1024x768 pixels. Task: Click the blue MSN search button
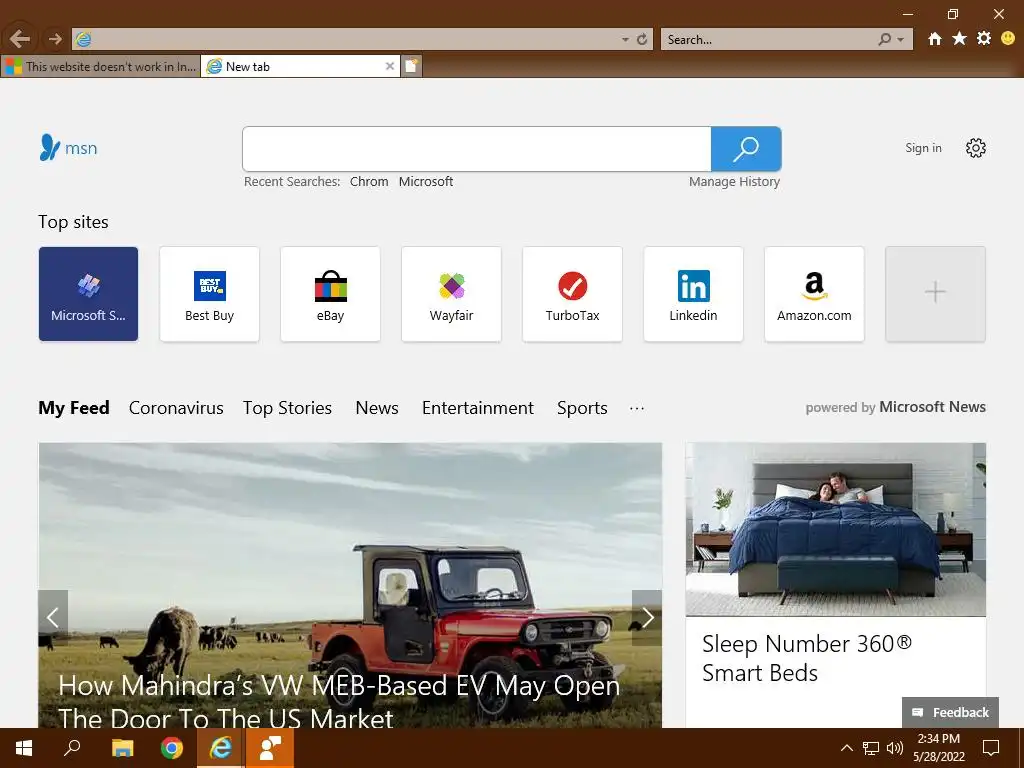click(x=746, y=149)
